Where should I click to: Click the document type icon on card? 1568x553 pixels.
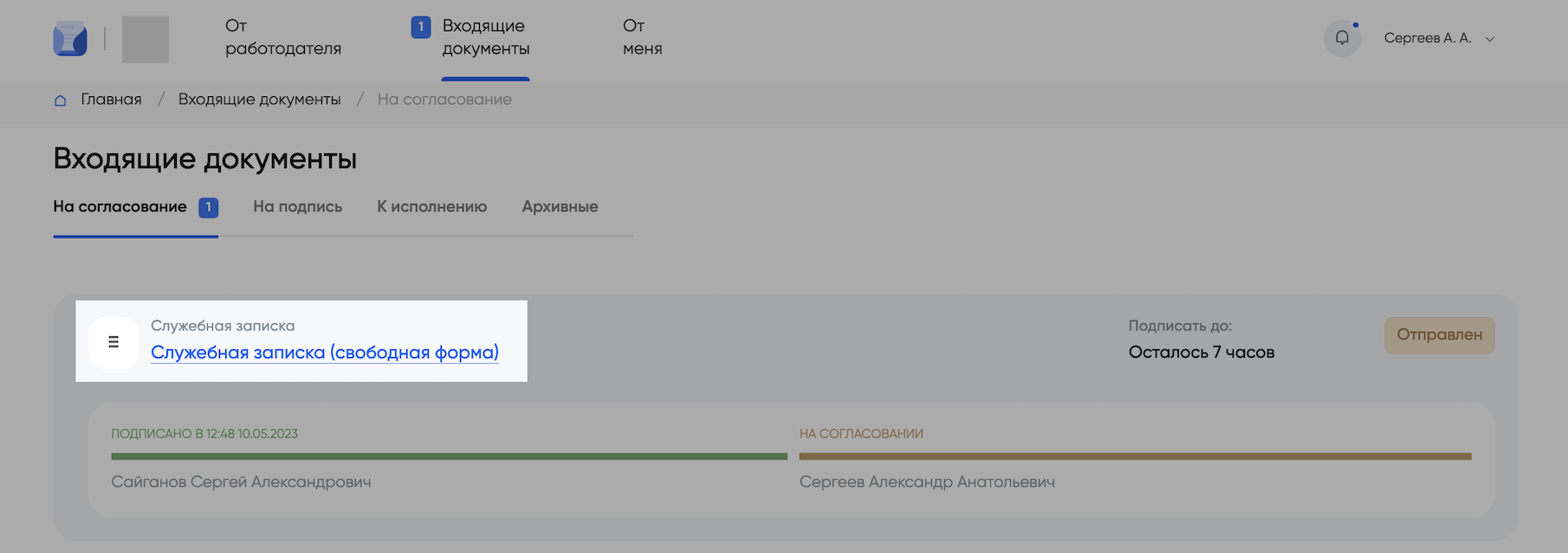point(113,342)
